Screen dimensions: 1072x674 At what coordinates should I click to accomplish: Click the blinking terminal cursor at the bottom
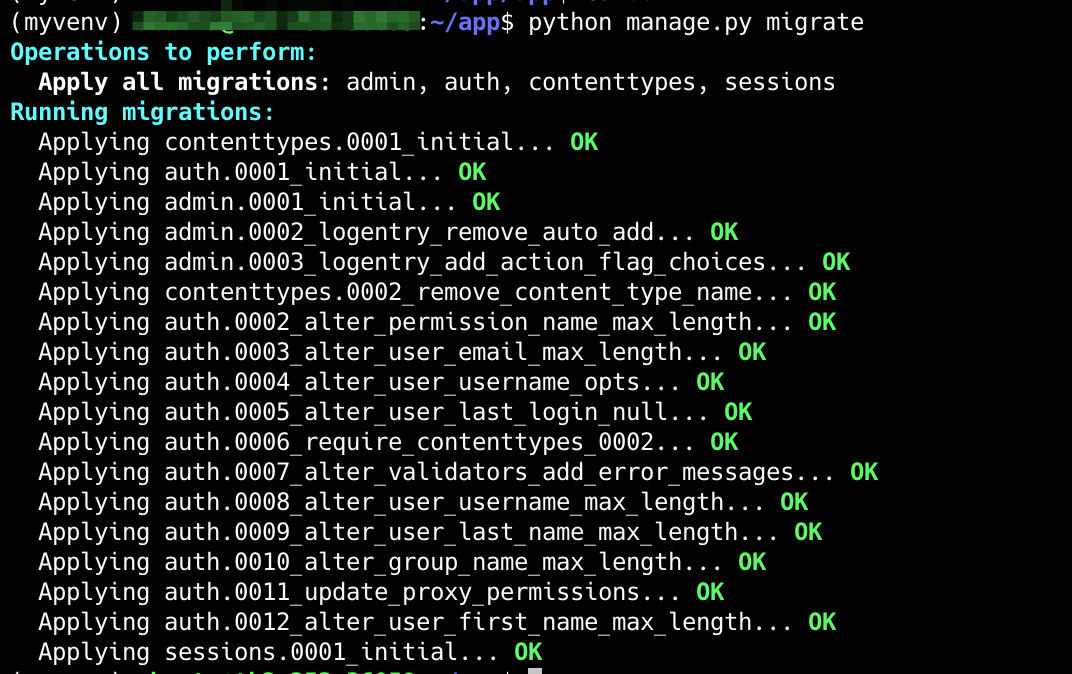pyautogui.click(x=534, y=672)
